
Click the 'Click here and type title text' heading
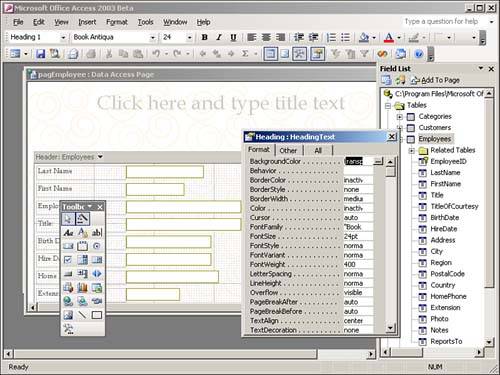221,103
